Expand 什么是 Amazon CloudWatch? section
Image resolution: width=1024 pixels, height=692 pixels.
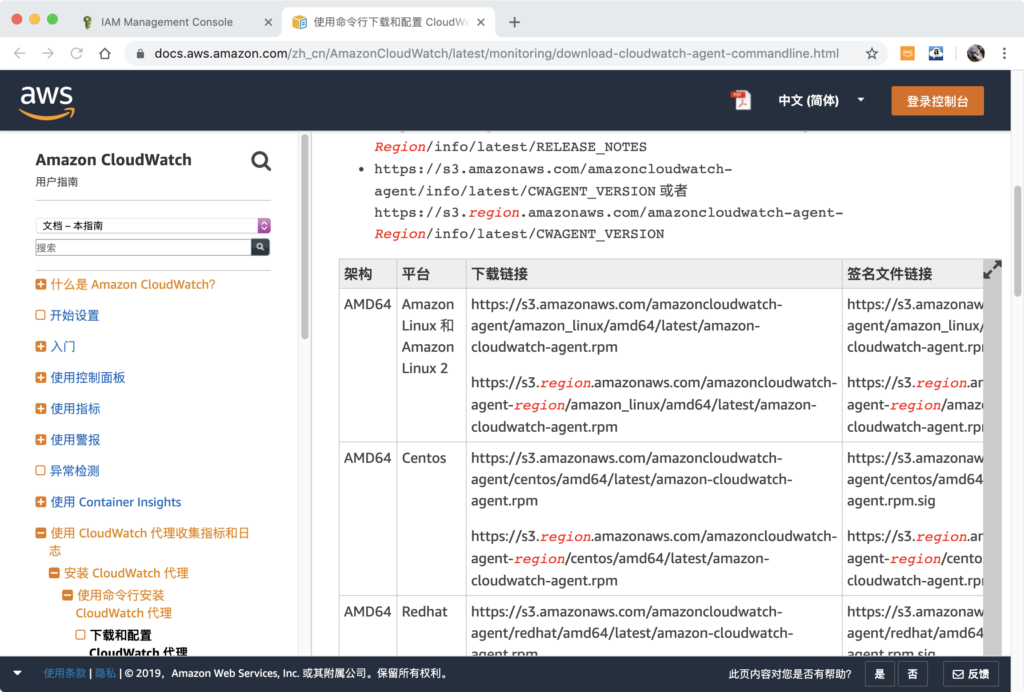pos(40,284)
